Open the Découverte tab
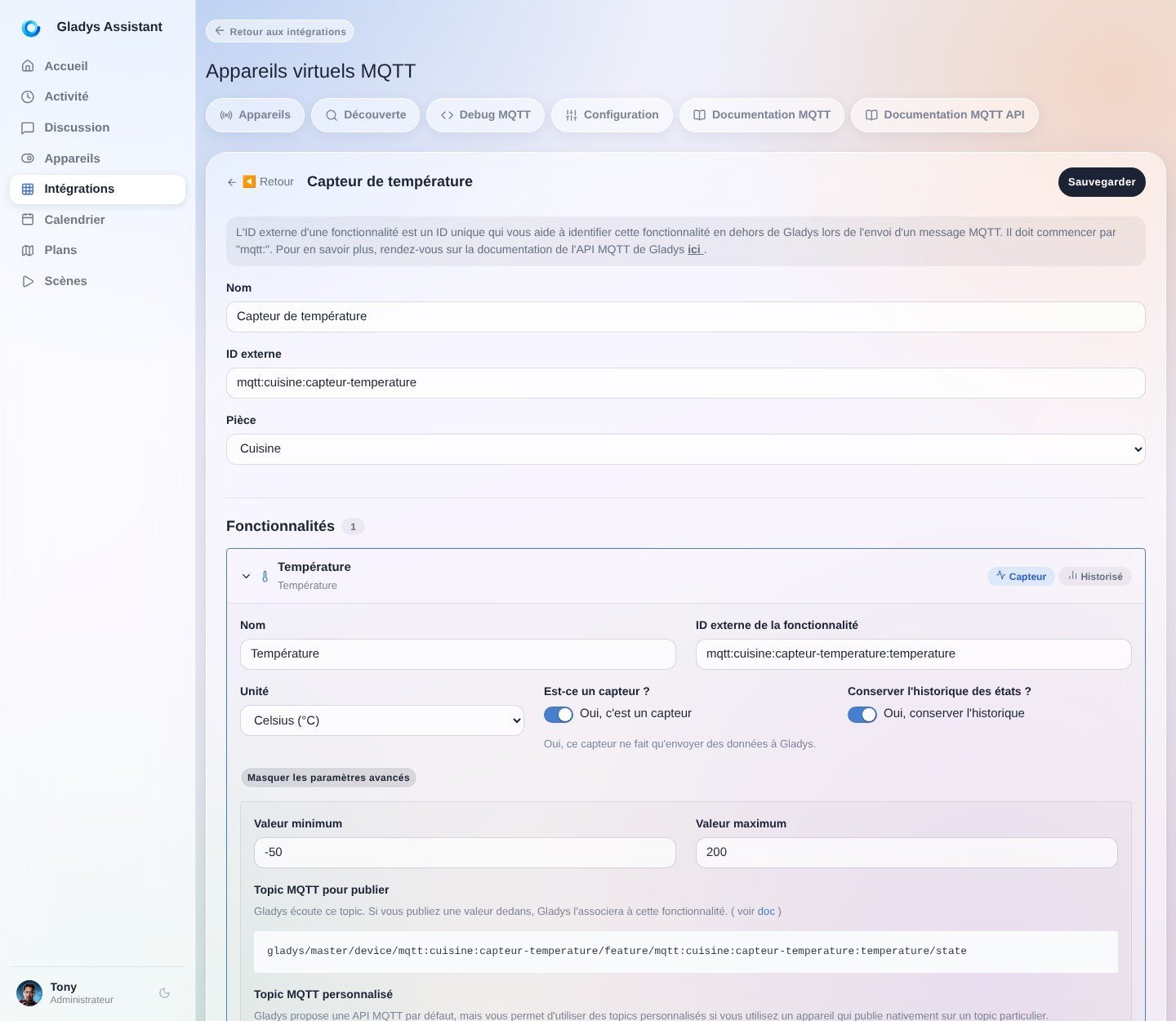The image size is (1176, 1021). tap(365, 115)
